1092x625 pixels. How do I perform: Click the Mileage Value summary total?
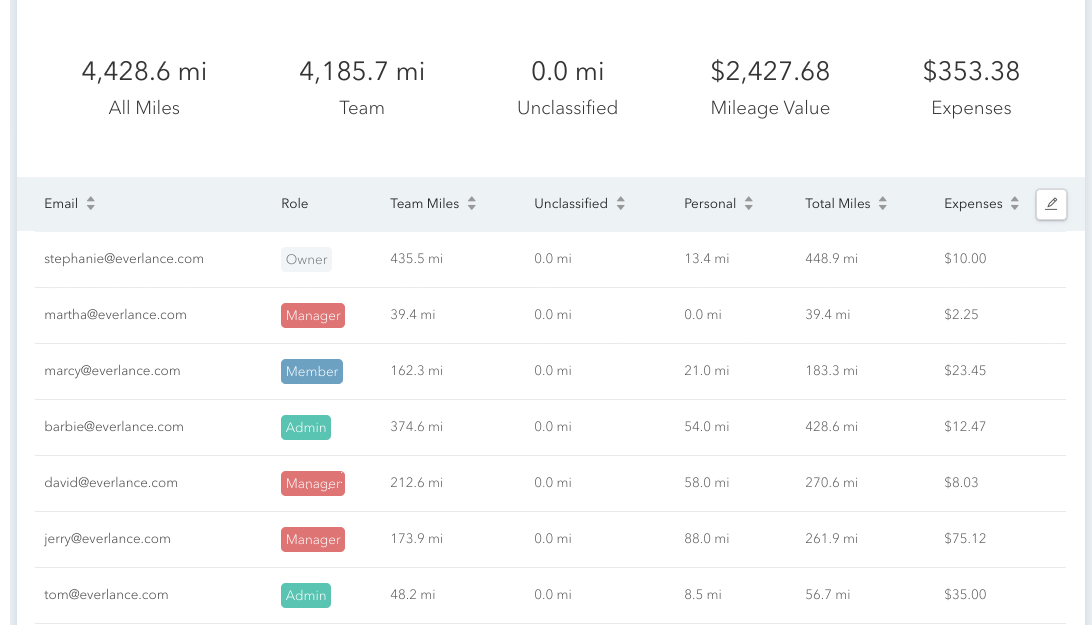(x=770, y=87)
